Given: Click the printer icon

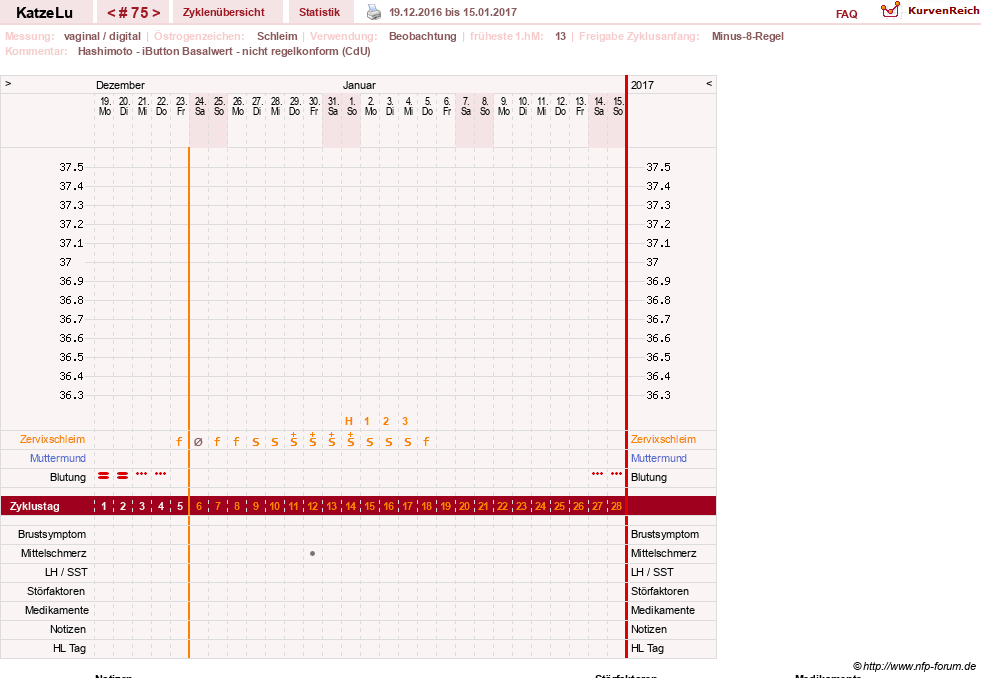Looking at the screenshot, I should pos(374,12).
